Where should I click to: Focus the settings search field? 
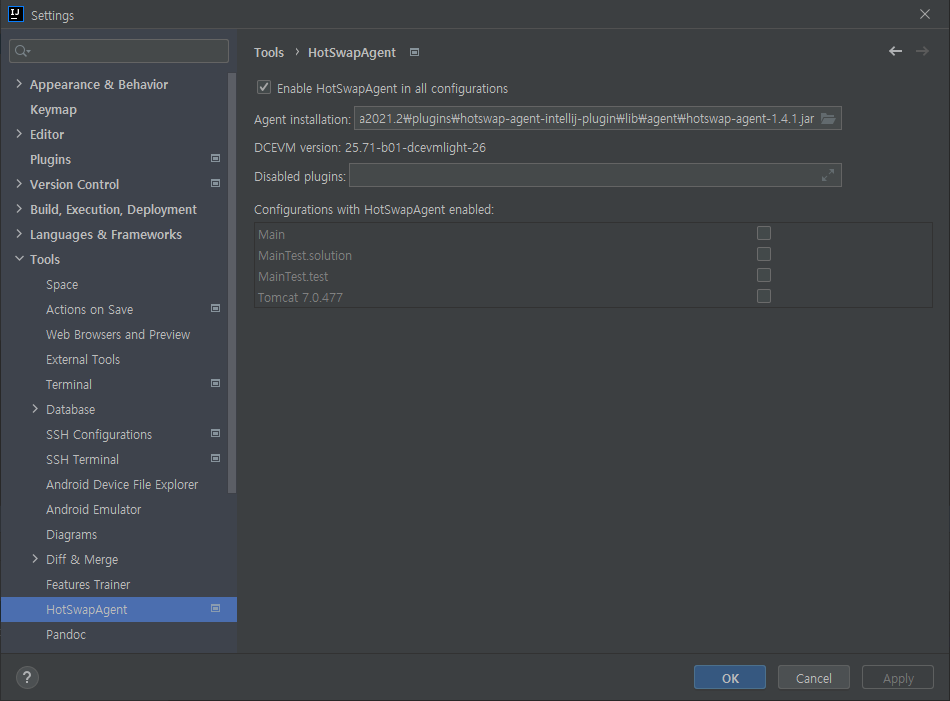tap(119, 51)
